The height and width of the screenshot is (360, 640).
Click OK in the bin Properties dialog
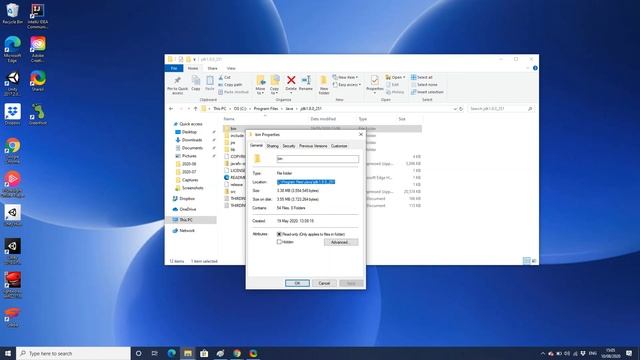click(x=297, y=283)
